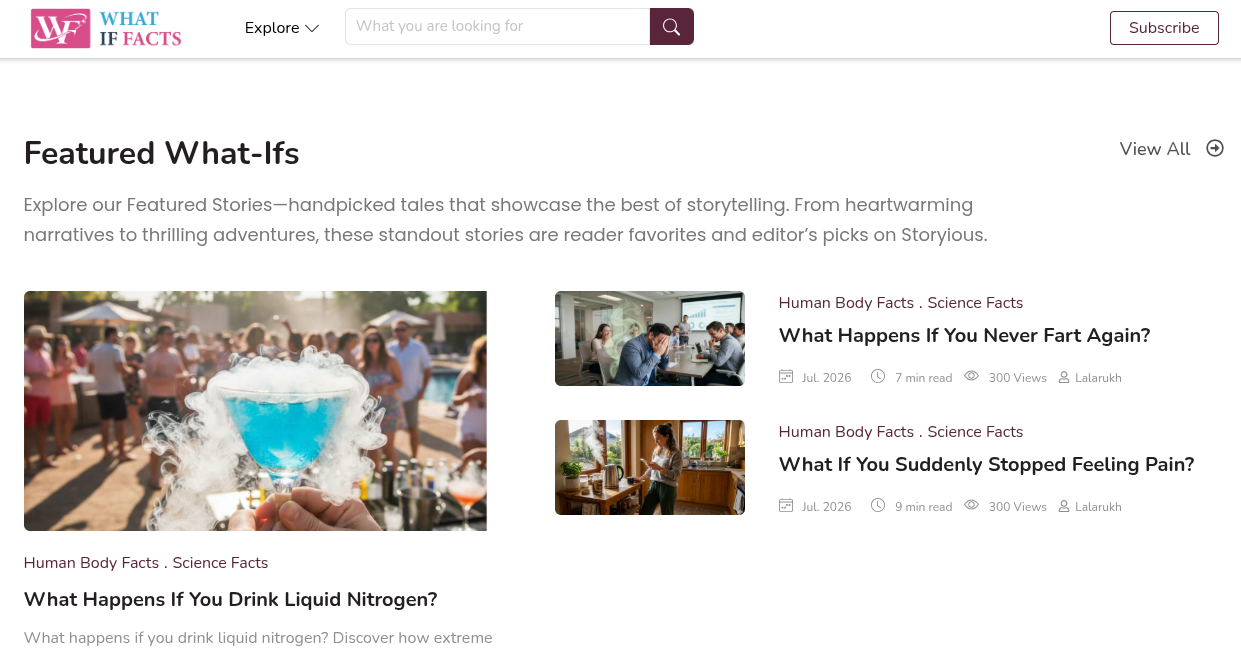
Task: Click the What If Facts logo
Action: [106, 28]
